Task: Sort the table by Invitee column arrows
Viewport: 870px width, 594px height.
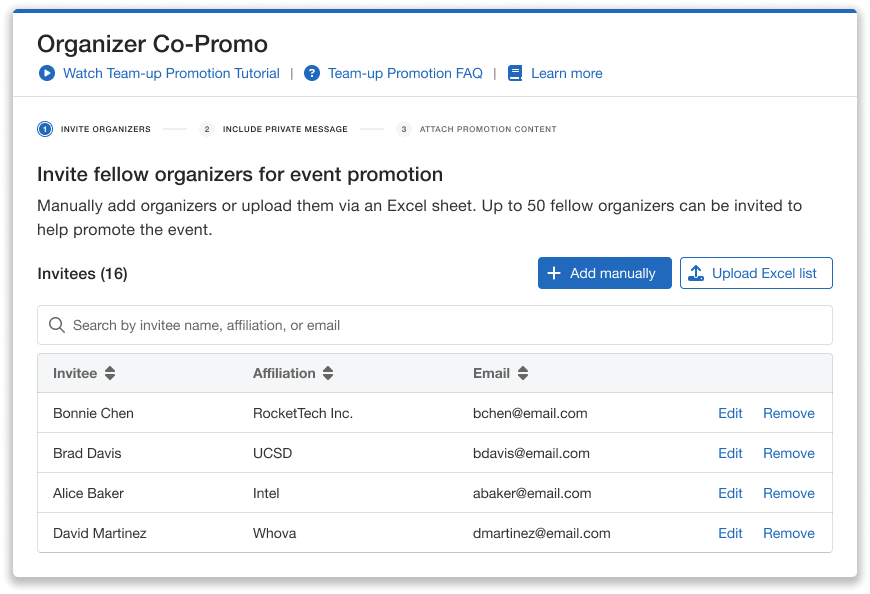Action: click(x=110, y=373)
